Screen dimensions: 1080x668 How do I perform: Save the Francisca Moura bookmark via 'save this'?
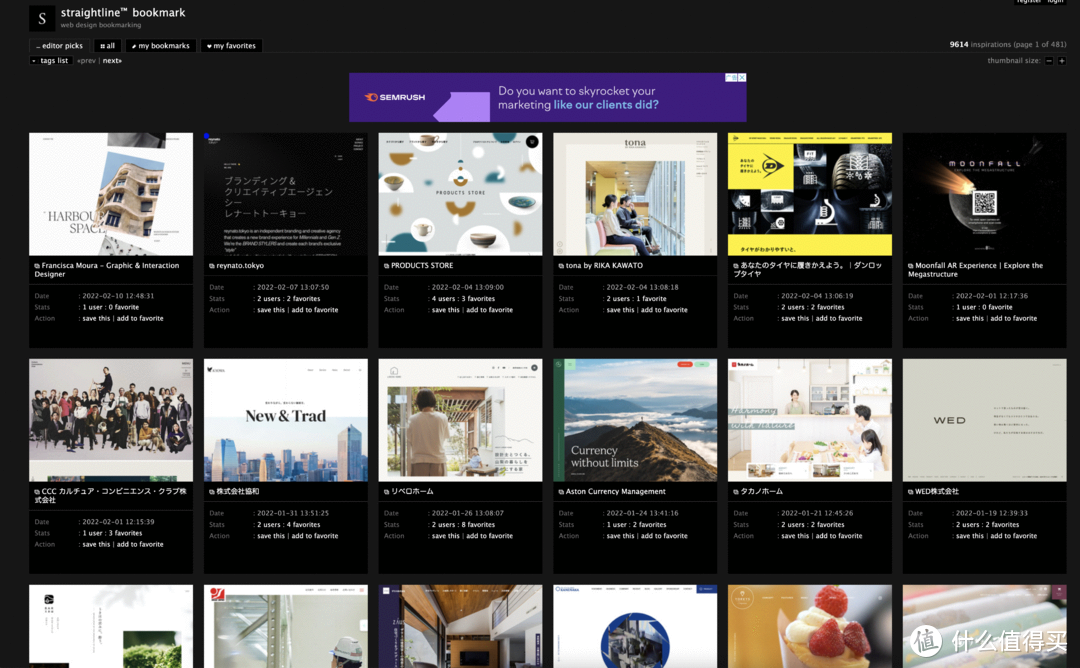coord(96,319)
